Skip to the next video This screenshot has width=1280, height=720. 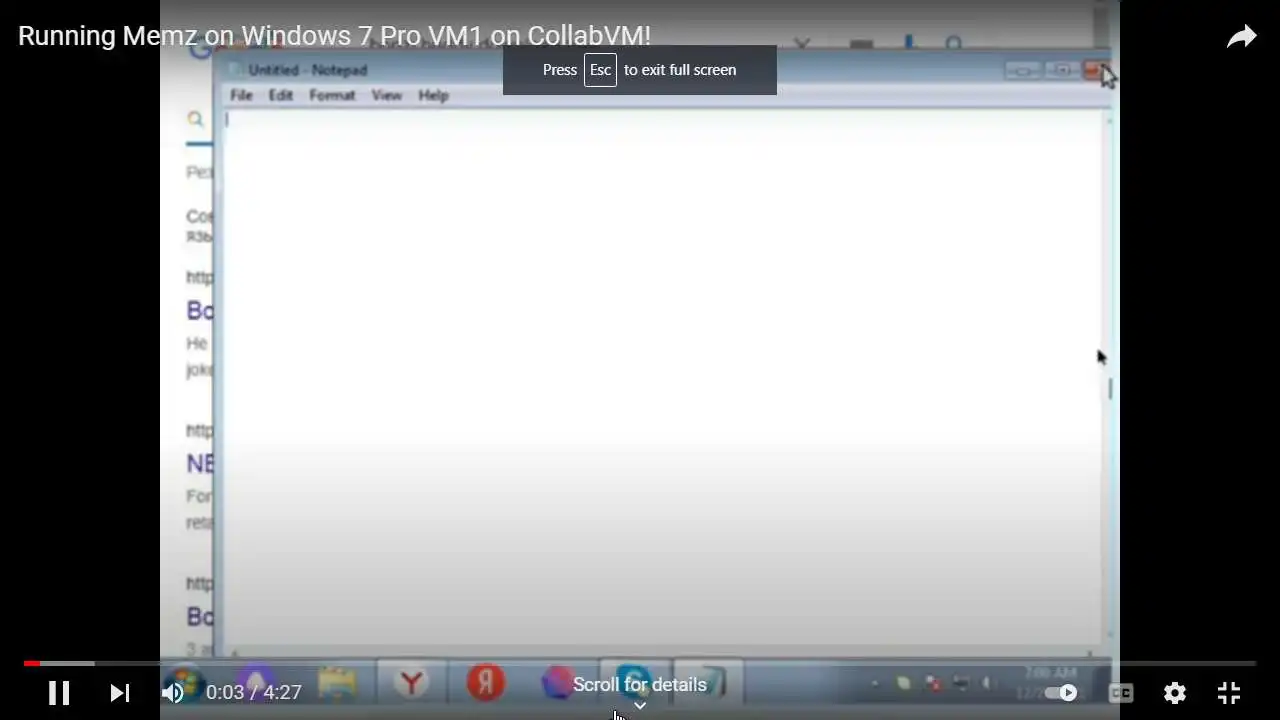120,692
